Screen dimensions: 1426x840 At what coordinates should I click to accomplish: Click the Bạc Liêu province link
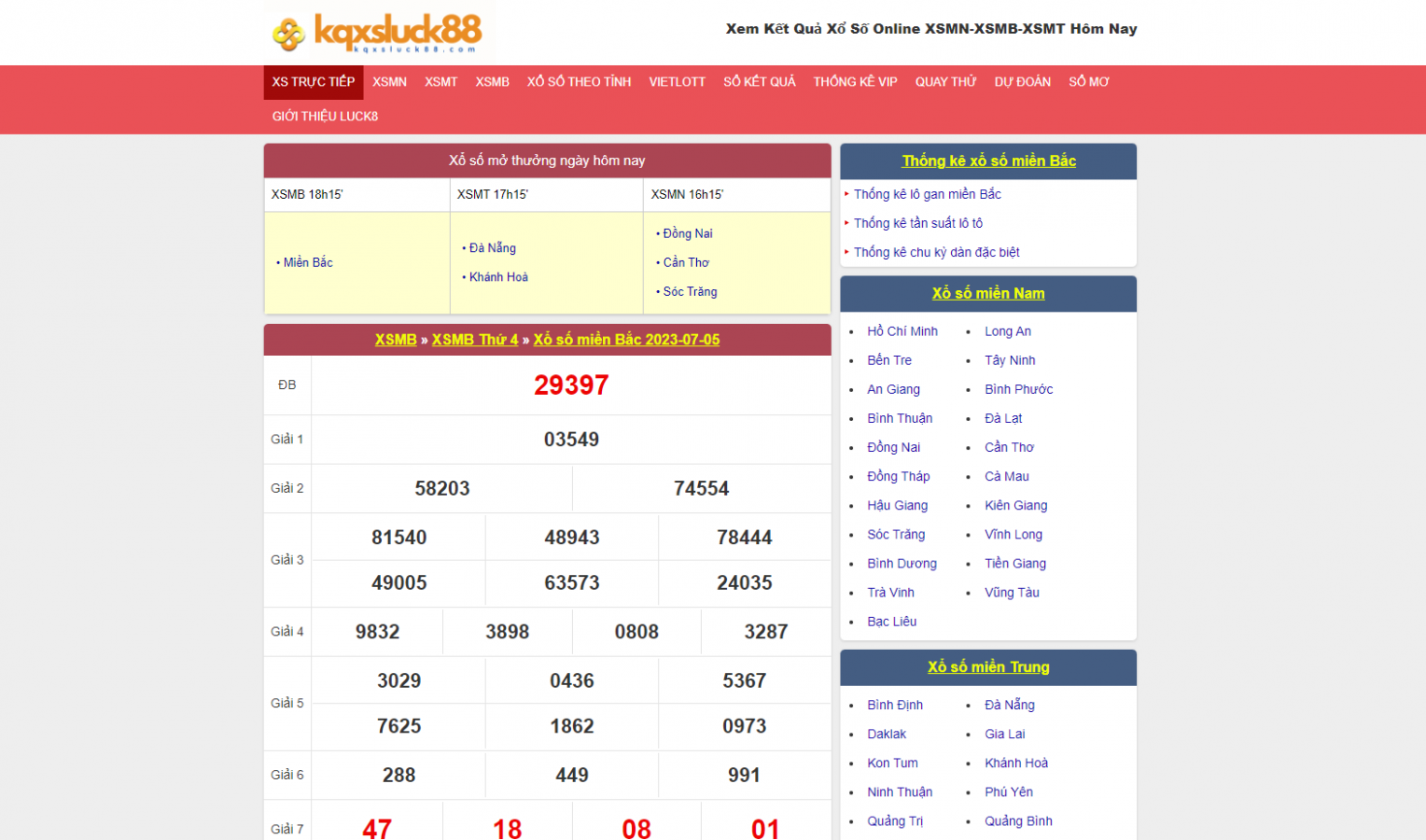(x=891, y=622)
